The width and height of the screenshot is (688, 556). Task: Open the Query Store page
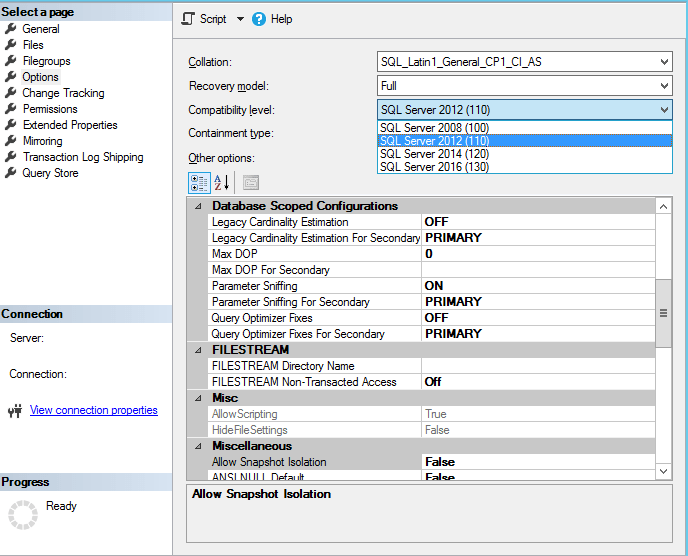point(50,173)
